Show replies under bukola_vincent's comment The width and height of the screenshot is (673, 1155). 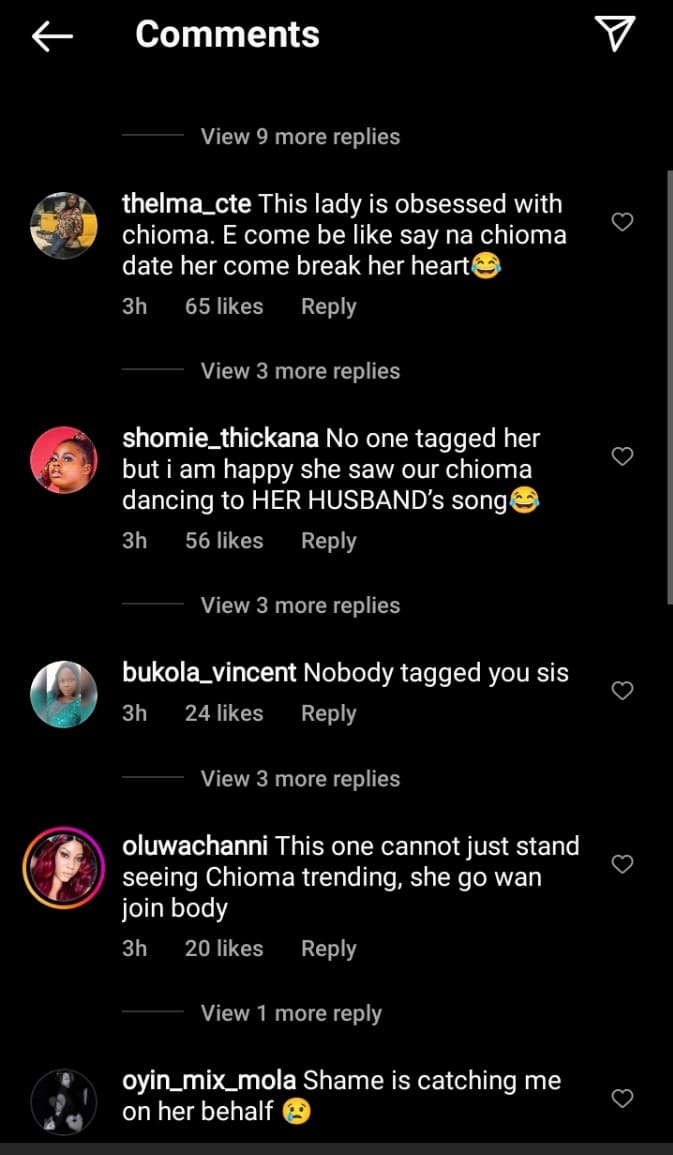click(x=300, y=779)
